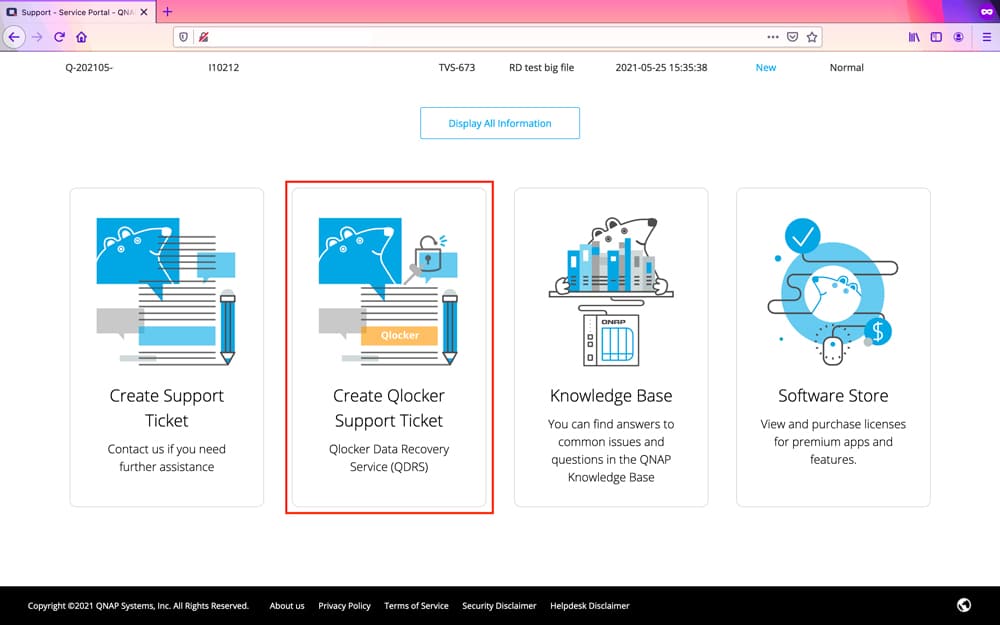The width and height of the screenshot is (1000, 625).
Task: Click the Software Store illustration
Action: (x=833, y=291)
